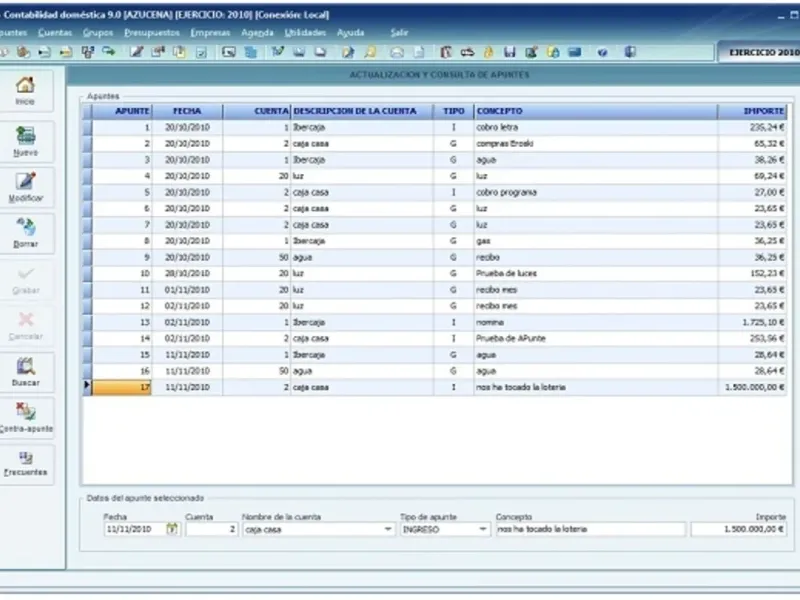Image resolution: width=800 pixels, height=600 pixels.
Task: Open the Buscar search tool
Action: point(26,372)
